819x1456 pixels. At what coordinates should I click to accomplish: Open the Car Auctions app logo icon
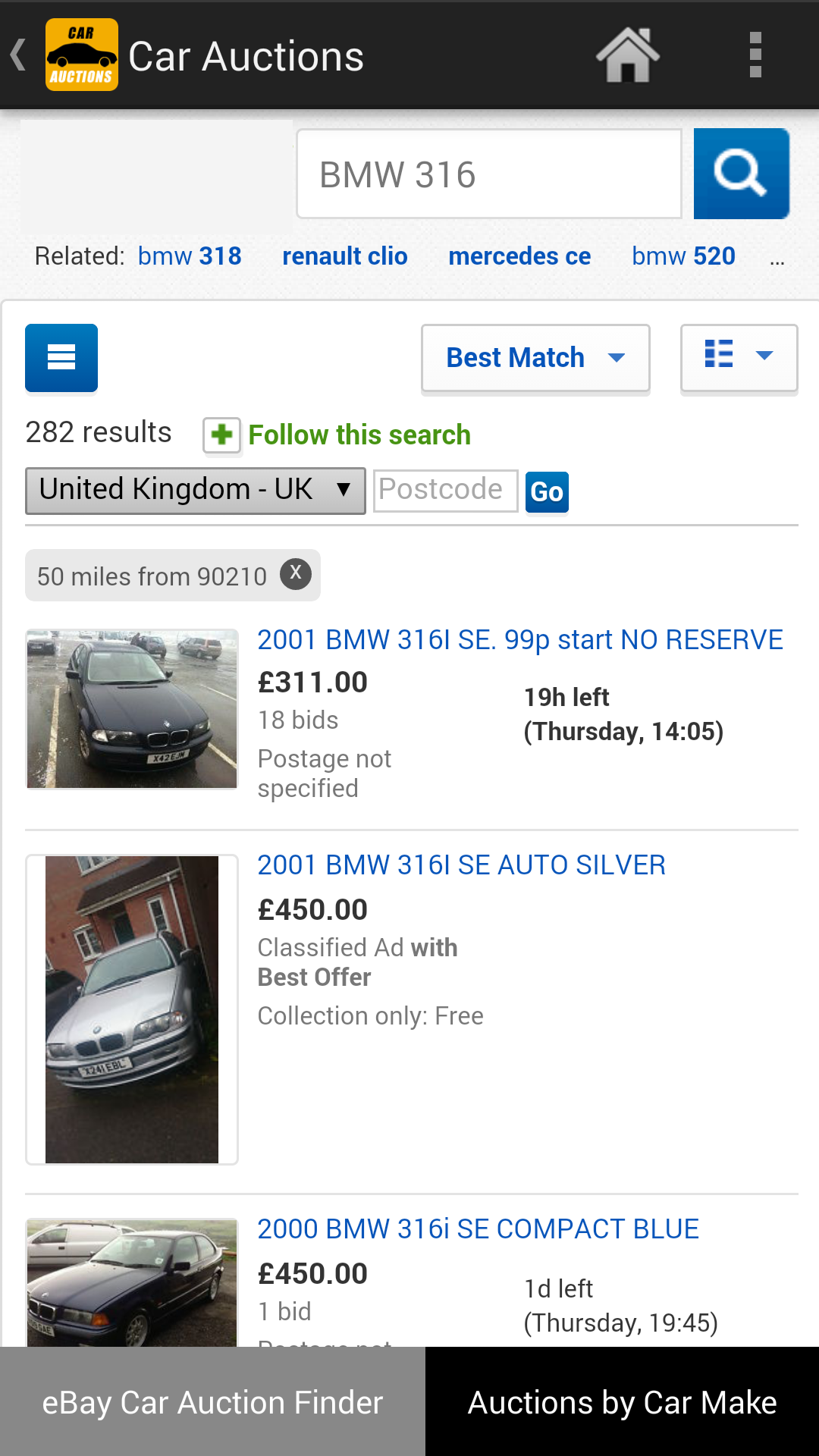click(82, 54)
